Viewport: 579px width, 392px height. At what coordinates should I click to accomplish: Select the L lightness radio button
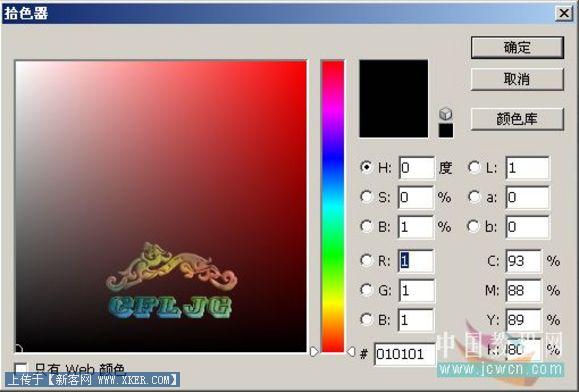tap(474, 167)
